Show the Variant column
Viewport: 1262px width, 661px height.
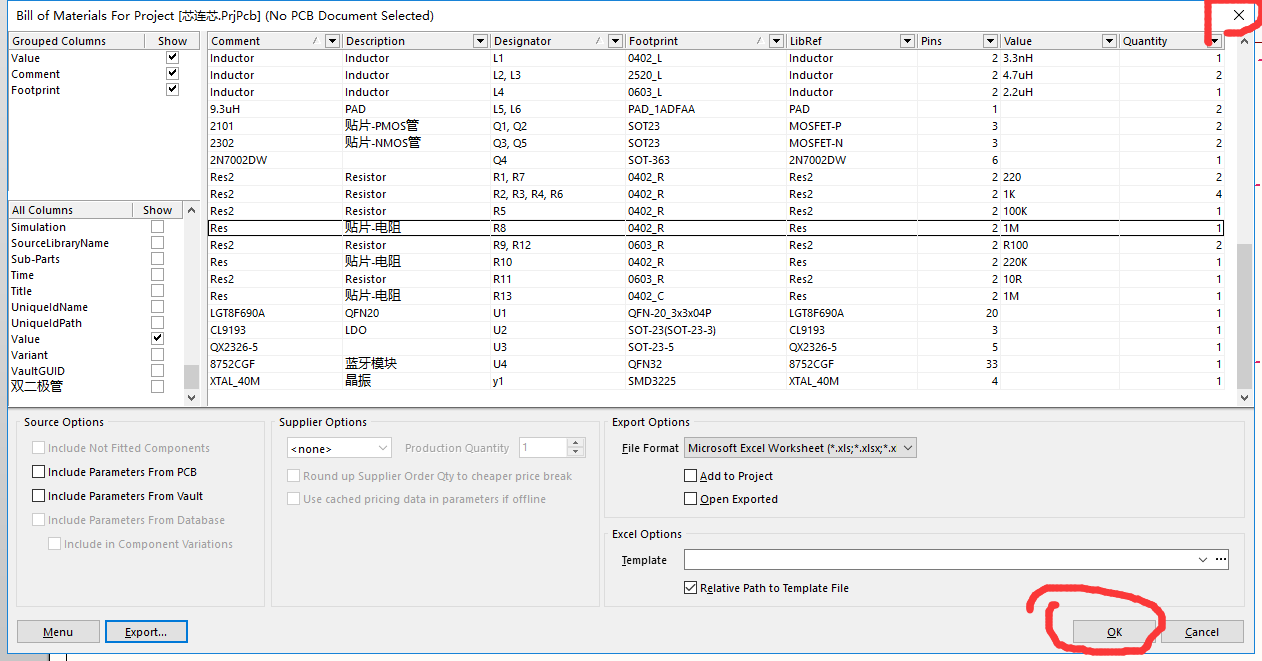point(157,355)
